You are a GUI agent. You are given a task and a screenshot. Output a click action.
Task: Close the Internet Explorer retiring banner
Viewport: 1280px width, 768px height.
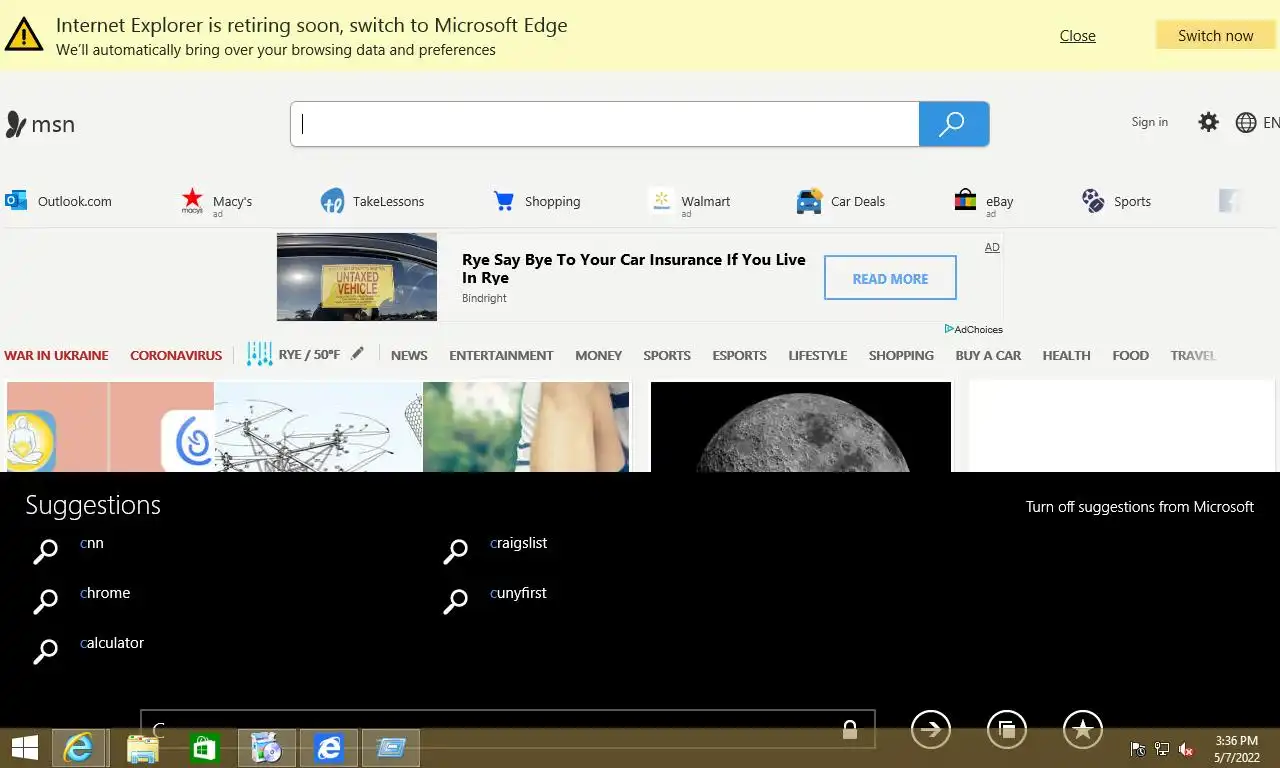1077,35
